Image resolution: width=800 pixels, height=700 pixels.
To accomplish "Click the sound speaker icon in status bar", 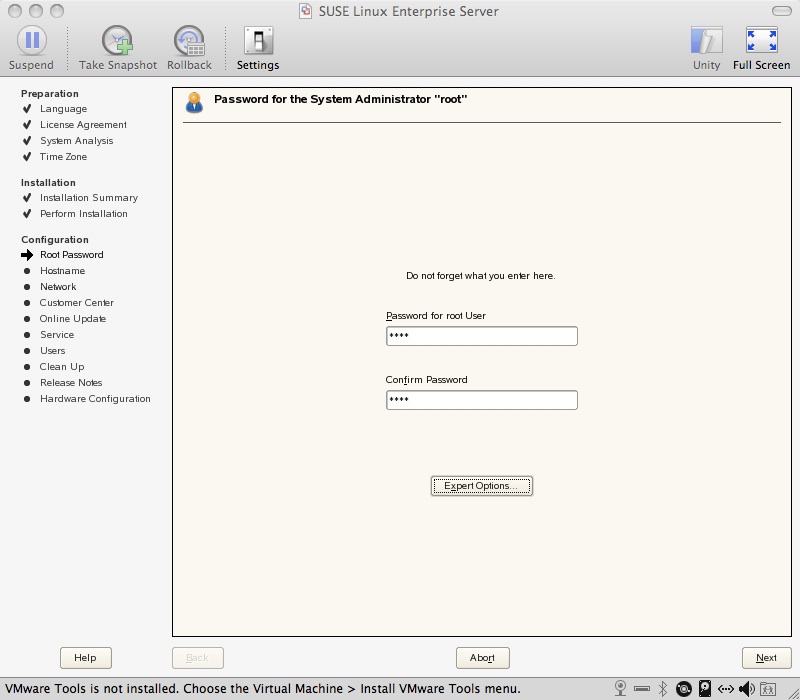I will (x=747, y=689).
